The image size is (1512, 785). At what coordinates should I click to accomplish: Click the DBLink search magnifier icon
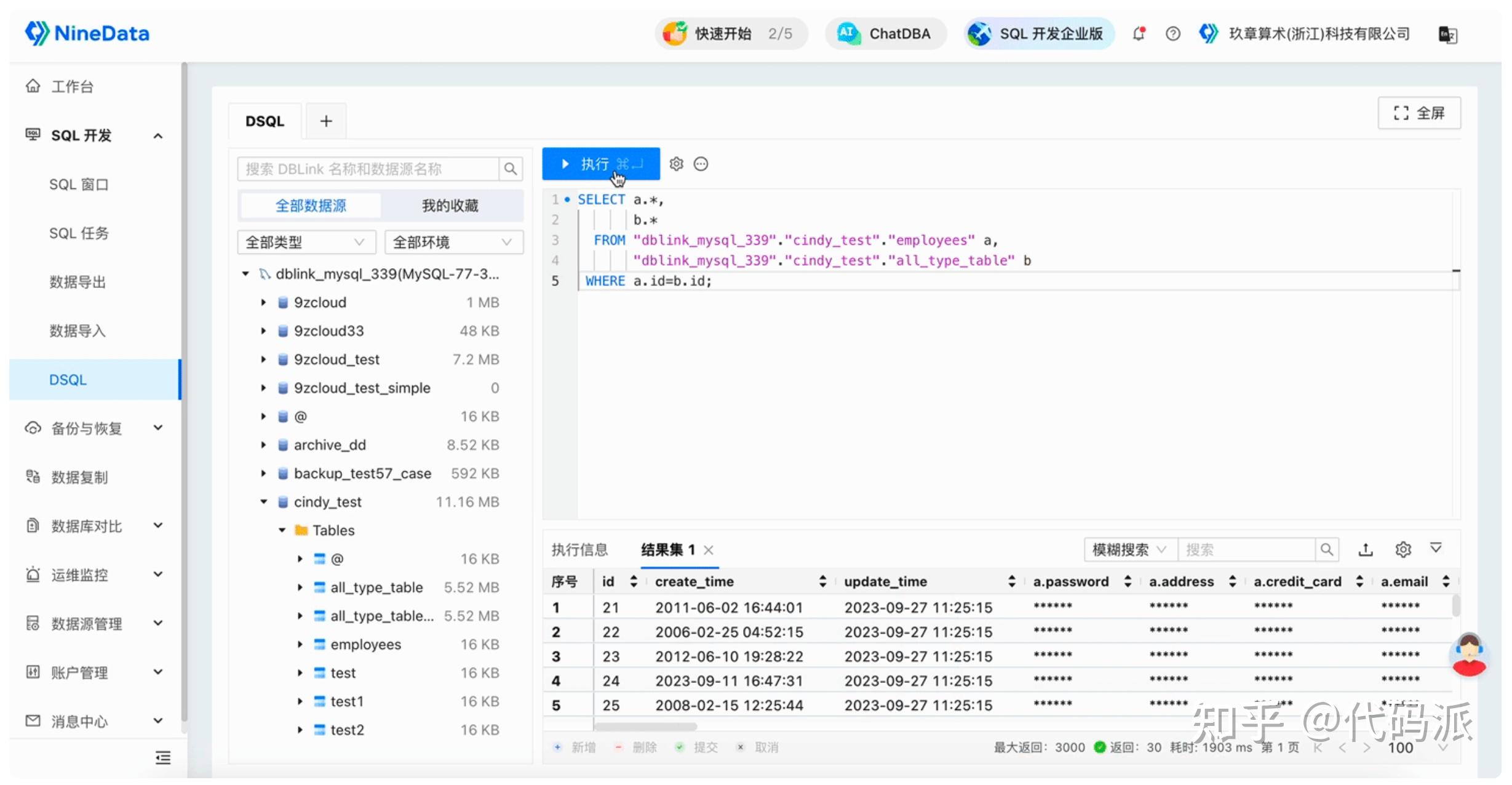click(x=510, y=169)
